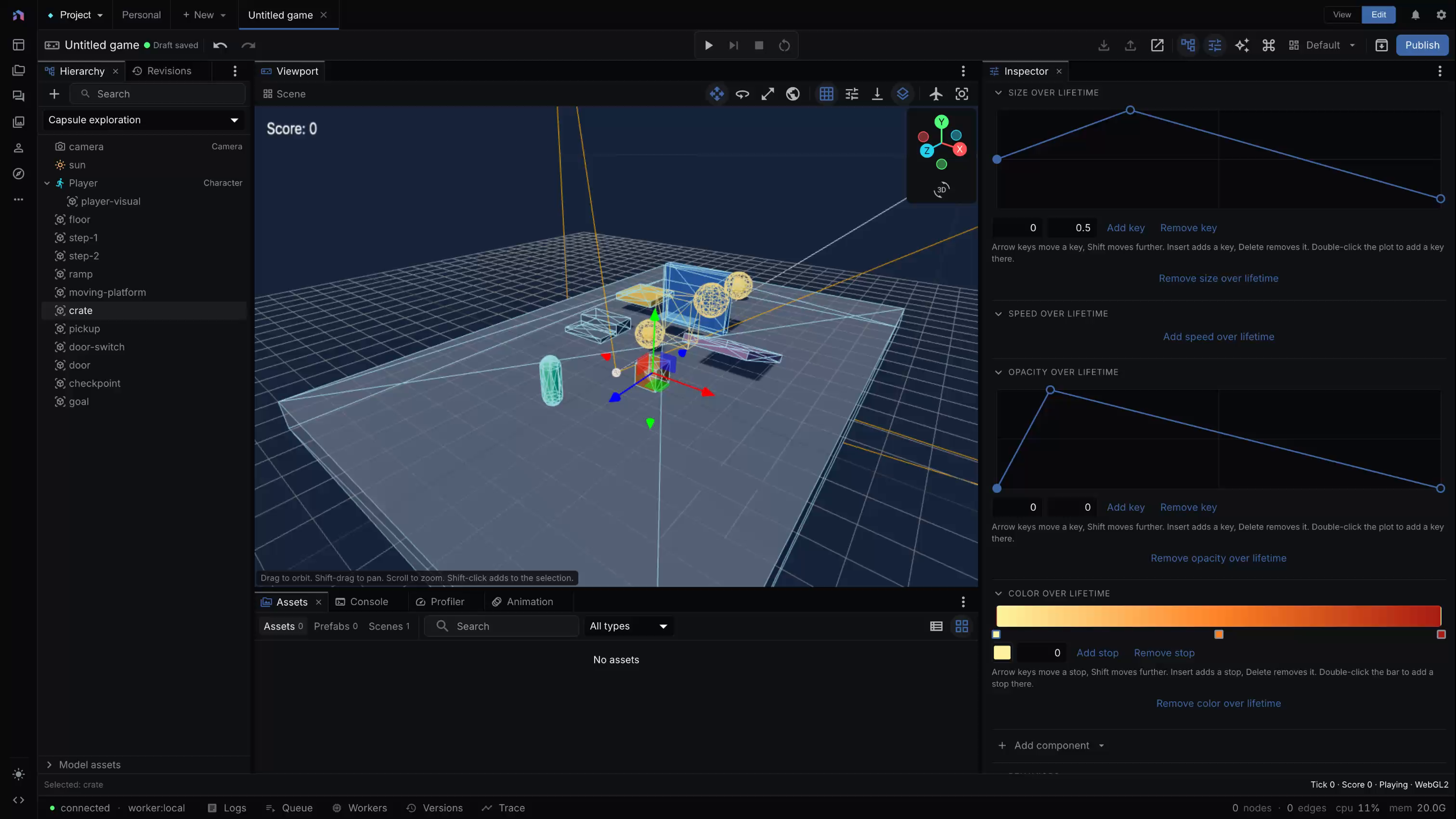Switch to the Animation tab

pyautogui.click(x=523, y=602)
